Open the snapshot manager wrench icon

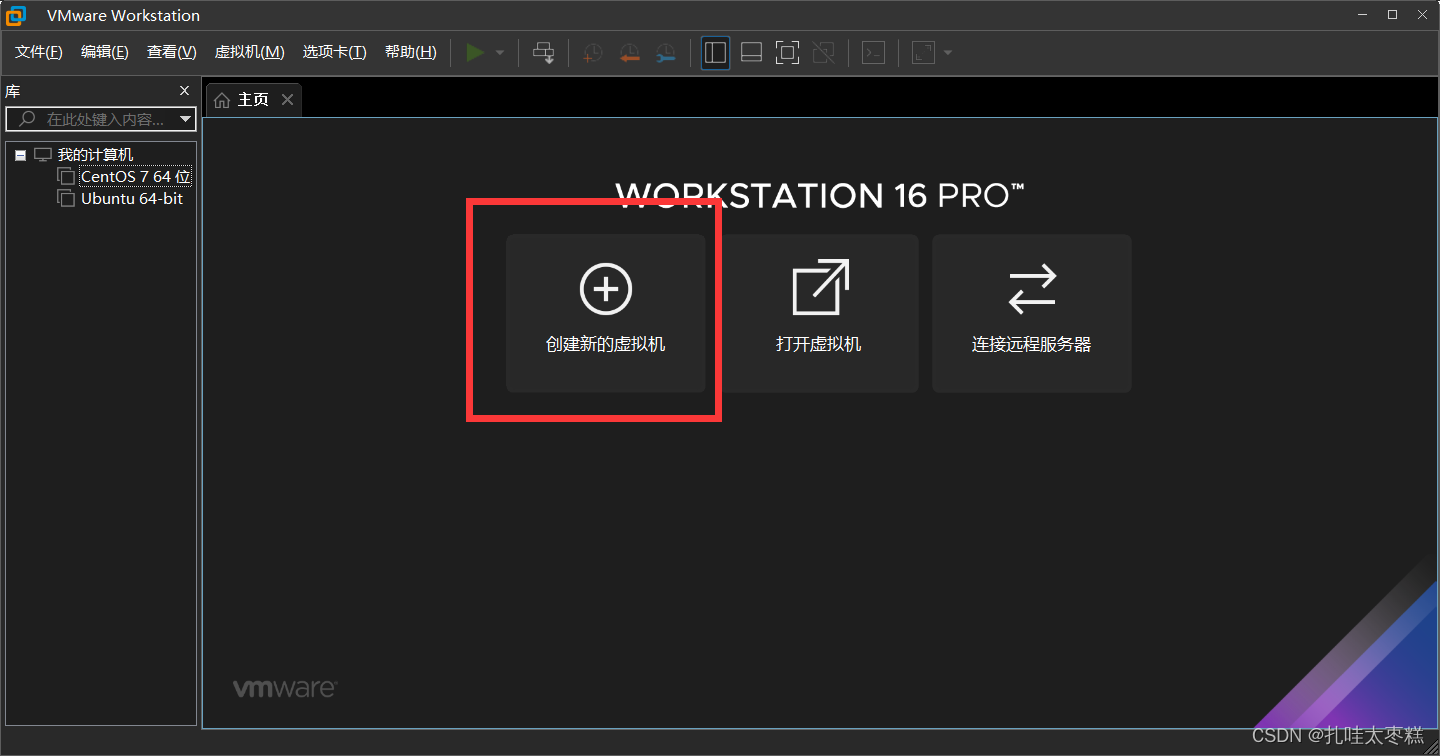pyautogui.click(x=665, y=53)
